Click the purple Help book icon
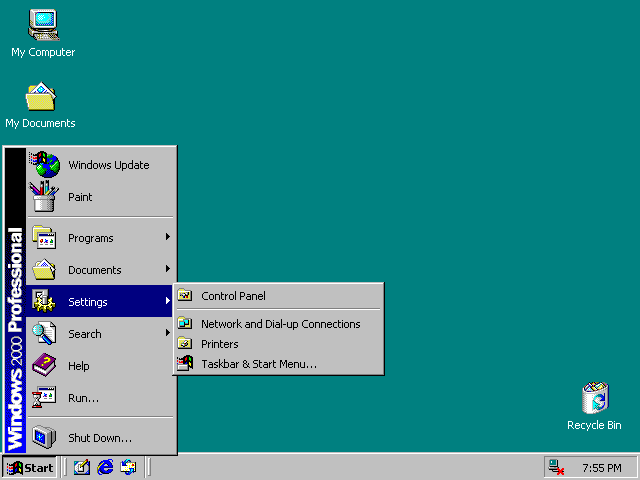The width and height of the screenshot is (640, 480). pos(44,365)
